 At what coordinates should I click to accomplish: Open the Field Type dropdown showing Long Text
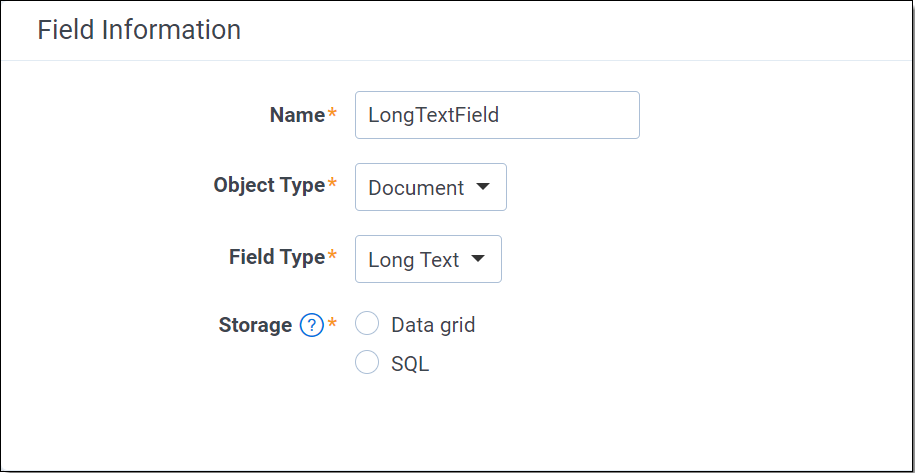pos(428,259)
